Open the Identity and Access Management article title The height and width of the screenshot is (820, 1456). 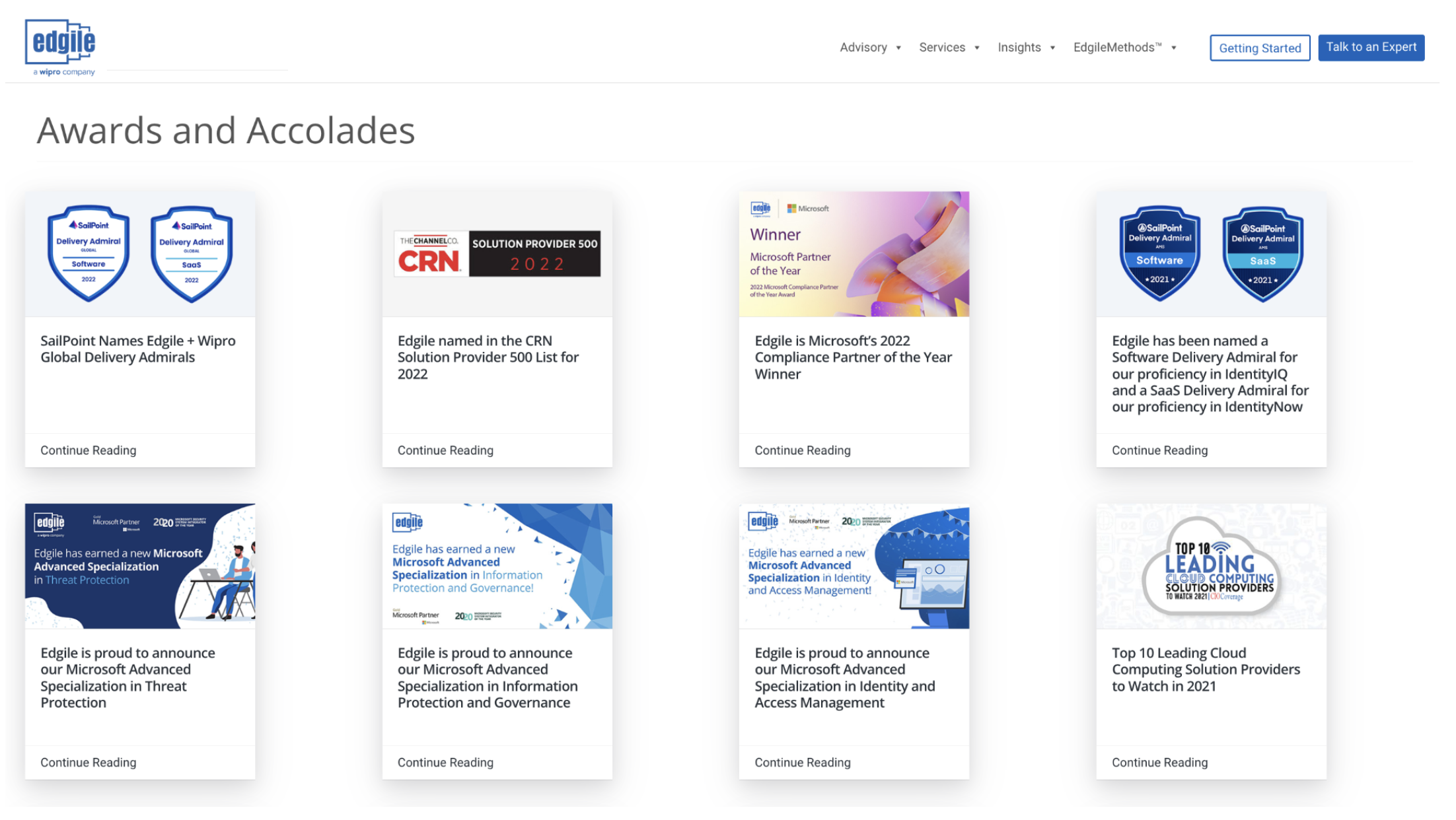coord(845,677)
